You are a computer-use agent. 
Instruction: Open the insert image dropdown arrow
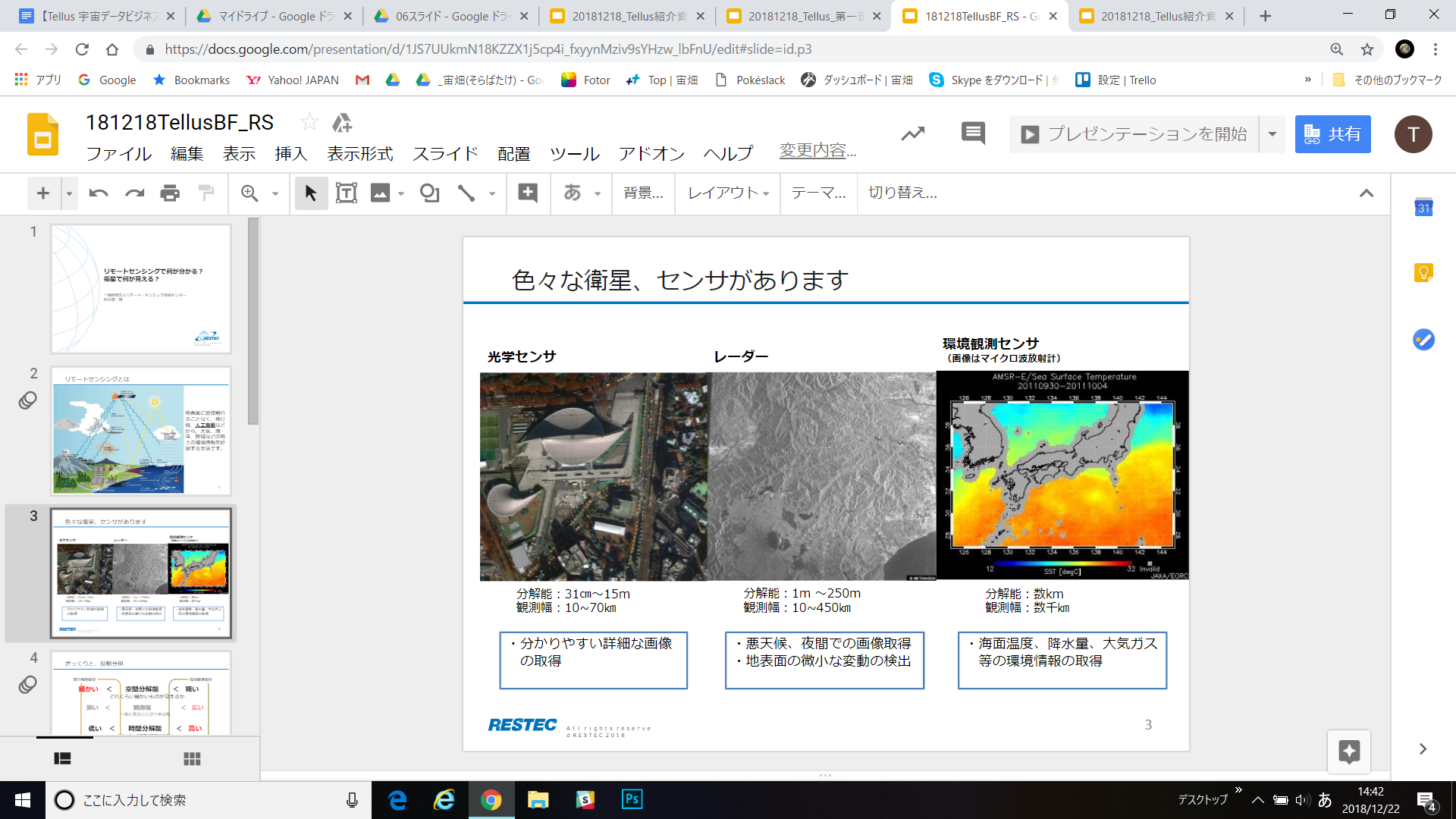pos(401,193)
